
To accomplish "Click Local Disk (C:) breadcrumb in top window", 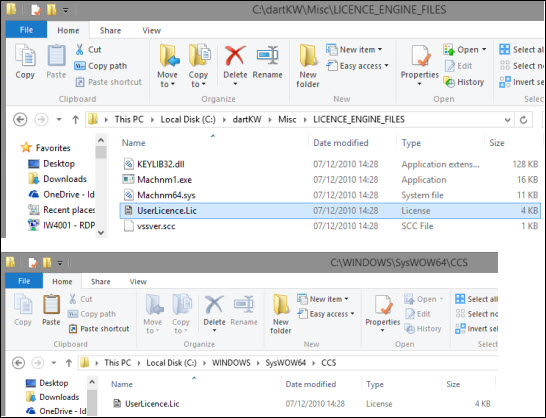I will [188, 119].
